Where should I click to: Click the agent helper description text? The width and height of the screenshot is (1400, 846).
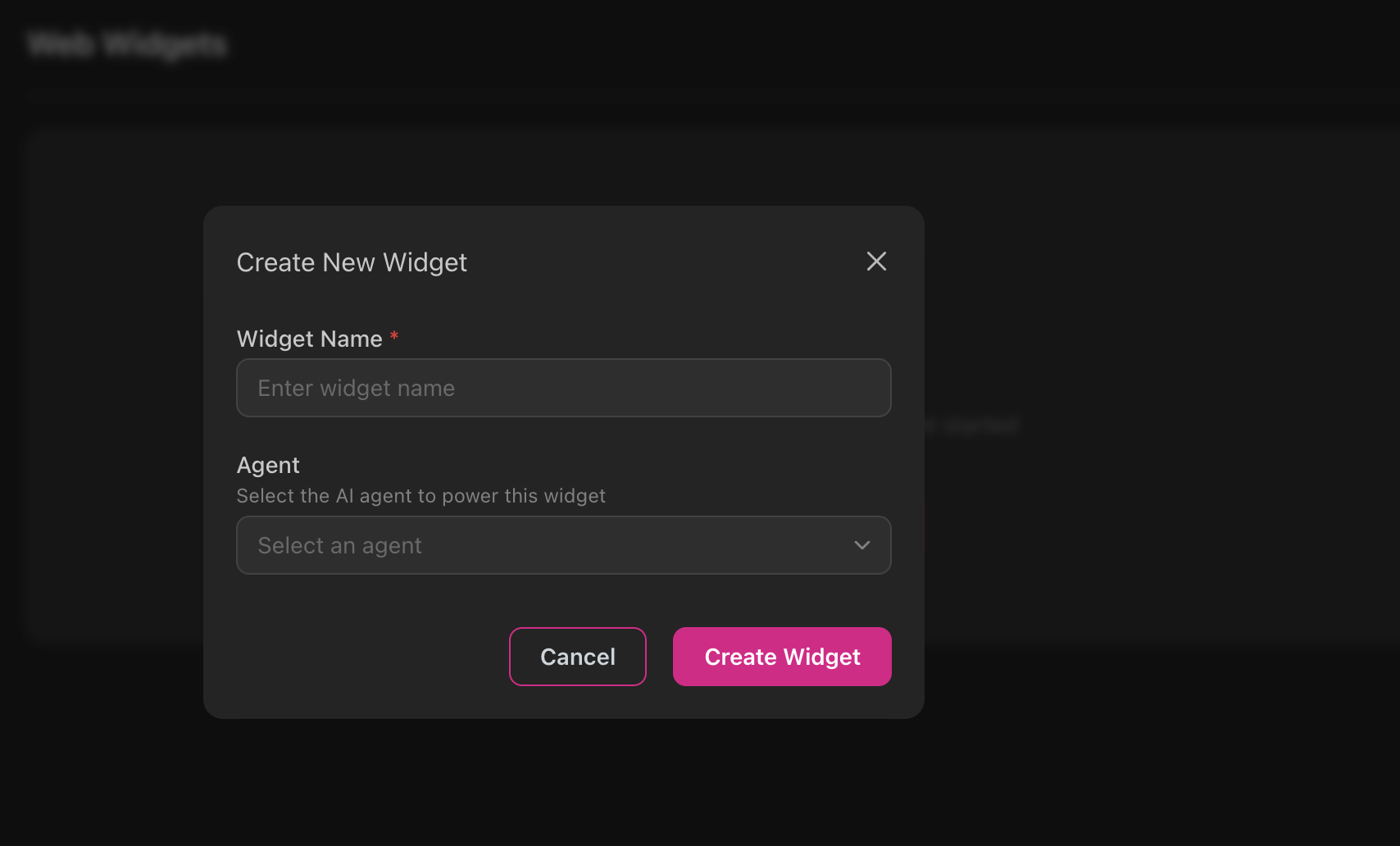pyautogui.click(x=420, y=495)
